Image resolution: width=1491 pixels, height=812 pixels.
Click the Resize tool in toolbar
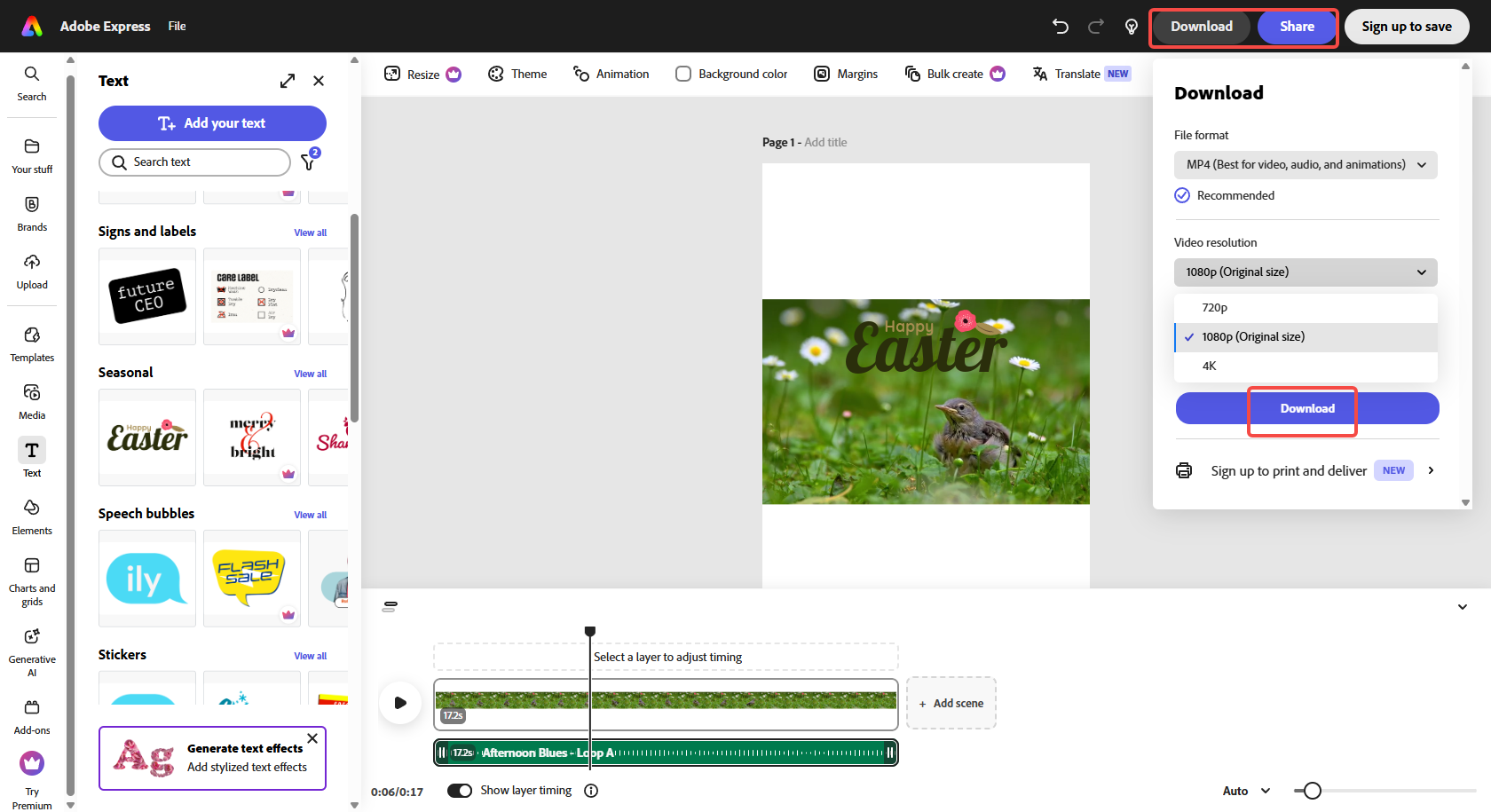pos(422,74)
